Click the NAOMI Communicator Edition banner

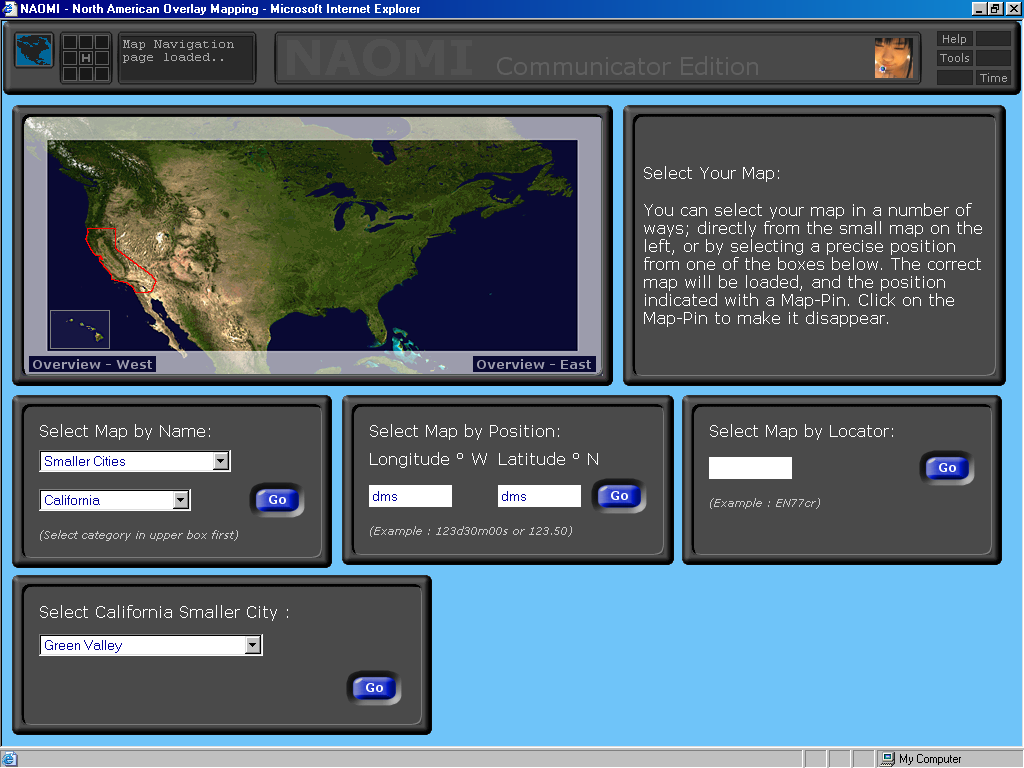tap(598, 58)
